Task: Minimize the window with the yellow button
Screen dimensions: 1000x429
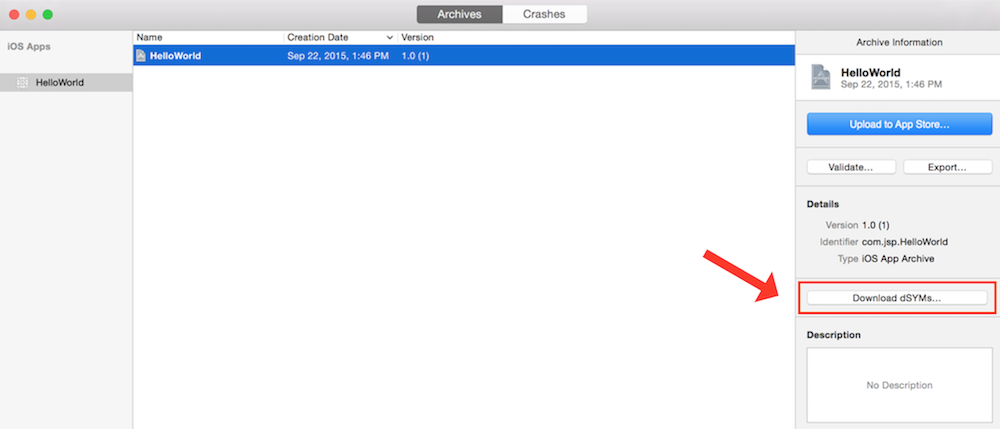Action: pyautogui.click(x=31, y=14)
